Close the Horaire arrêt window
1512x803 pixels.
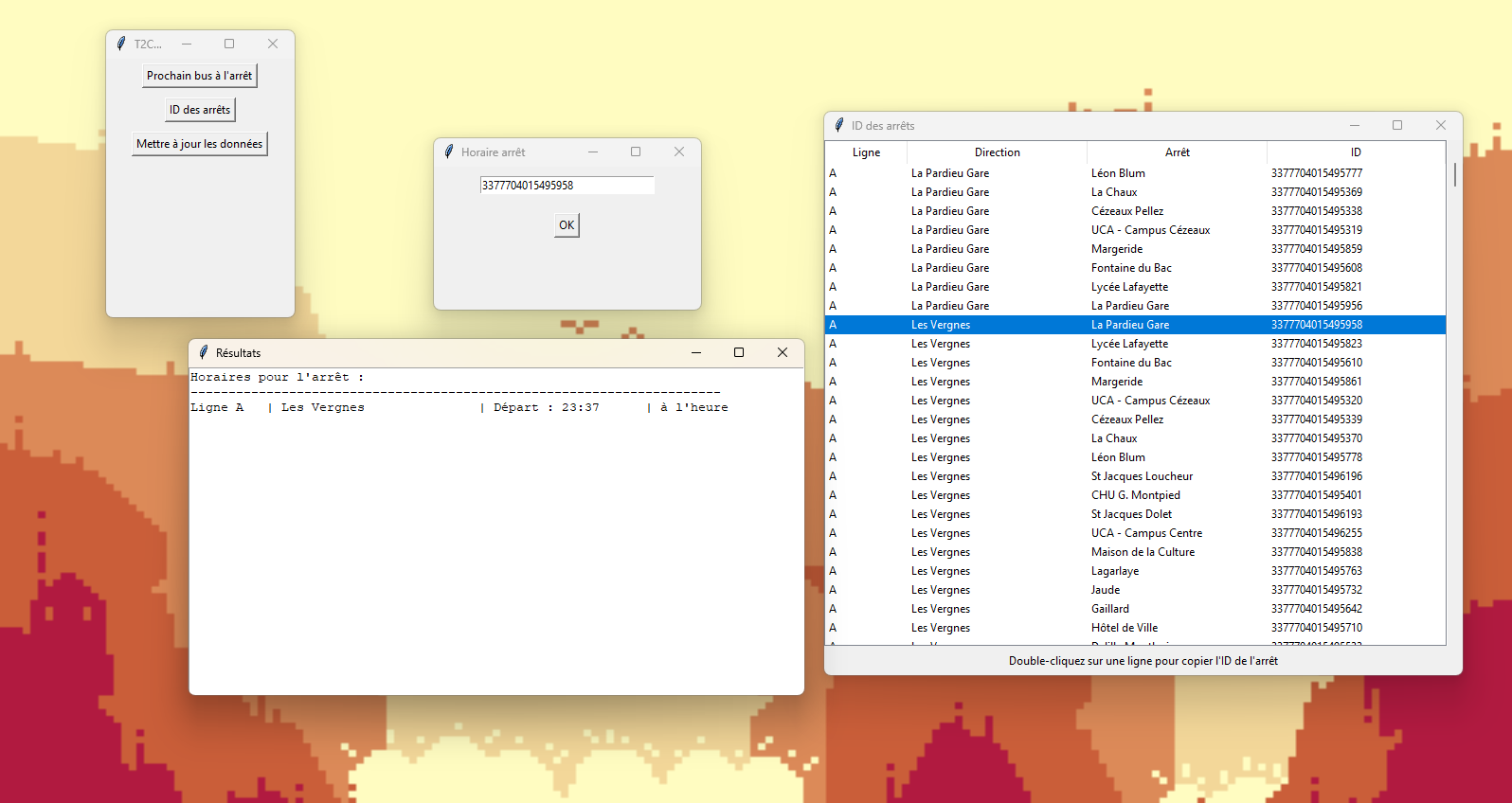point(679,152)
